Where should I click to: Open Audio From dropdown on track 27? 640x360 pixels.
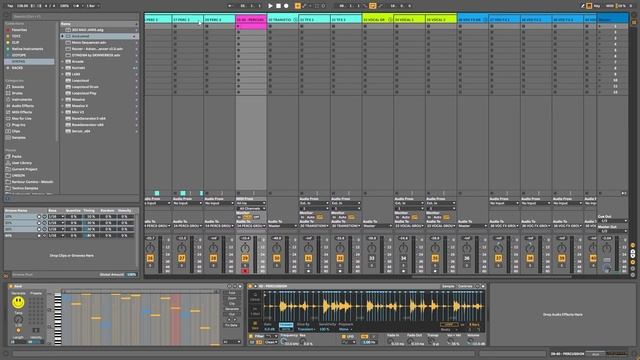[187, 203]
